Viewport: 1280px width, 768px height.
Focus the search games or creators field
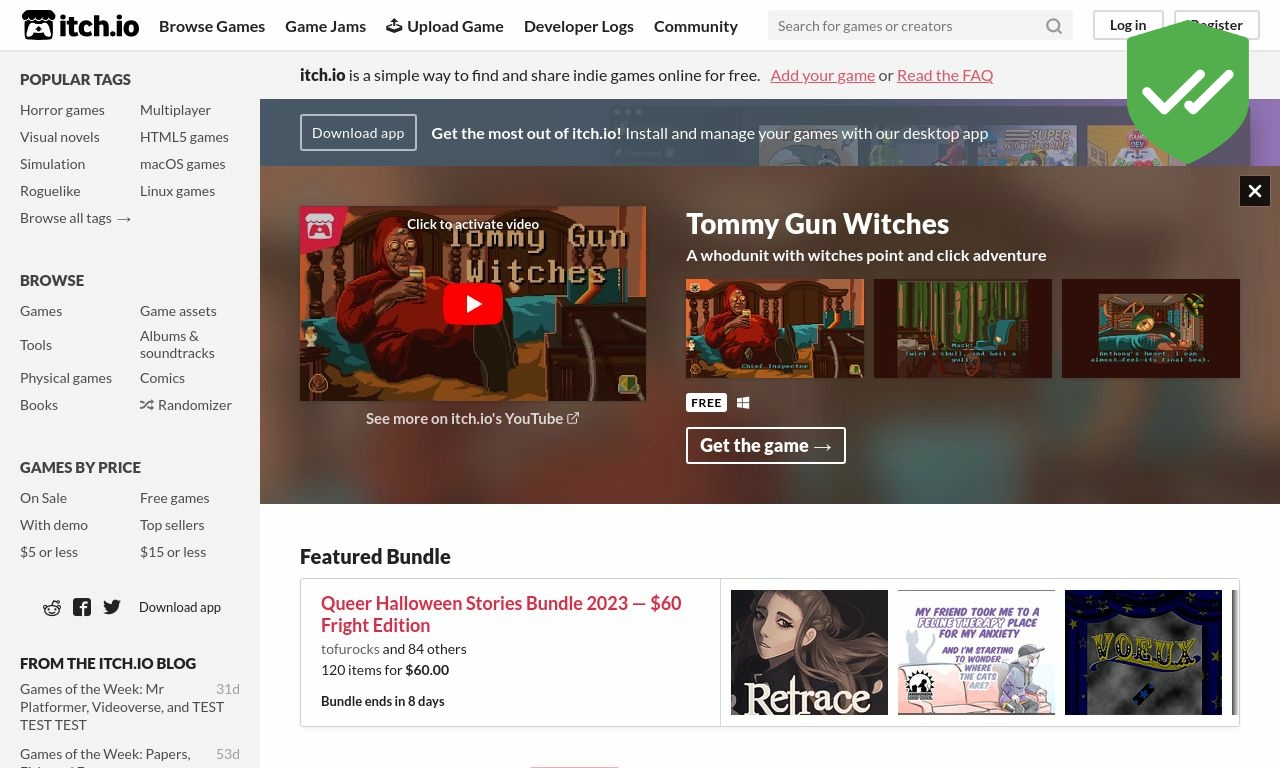coord(905,26)
